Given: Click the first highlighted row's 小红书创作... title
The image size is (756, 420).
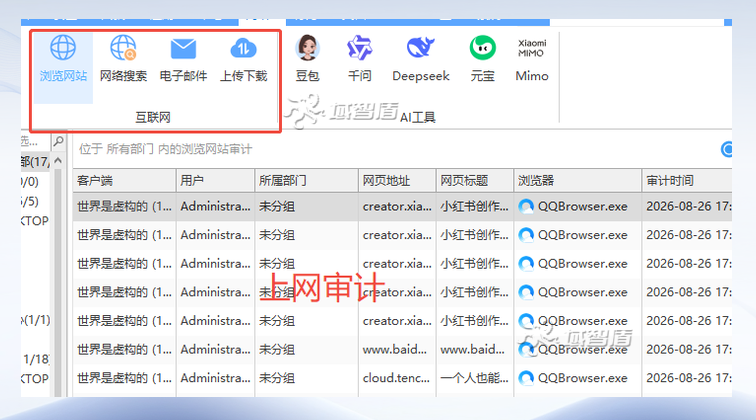Looking at the screenshot, I should pos(474,206).
